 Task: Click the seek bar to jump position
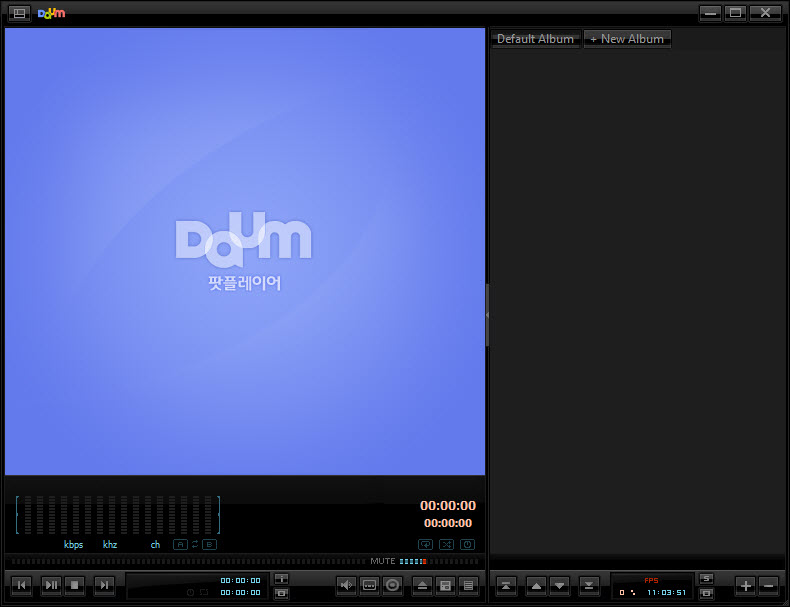coord(189,561)
